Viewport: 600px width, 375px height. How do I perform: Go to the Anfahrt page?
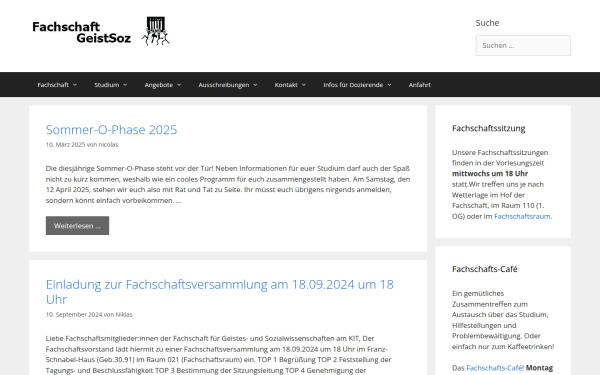point(419,85)
